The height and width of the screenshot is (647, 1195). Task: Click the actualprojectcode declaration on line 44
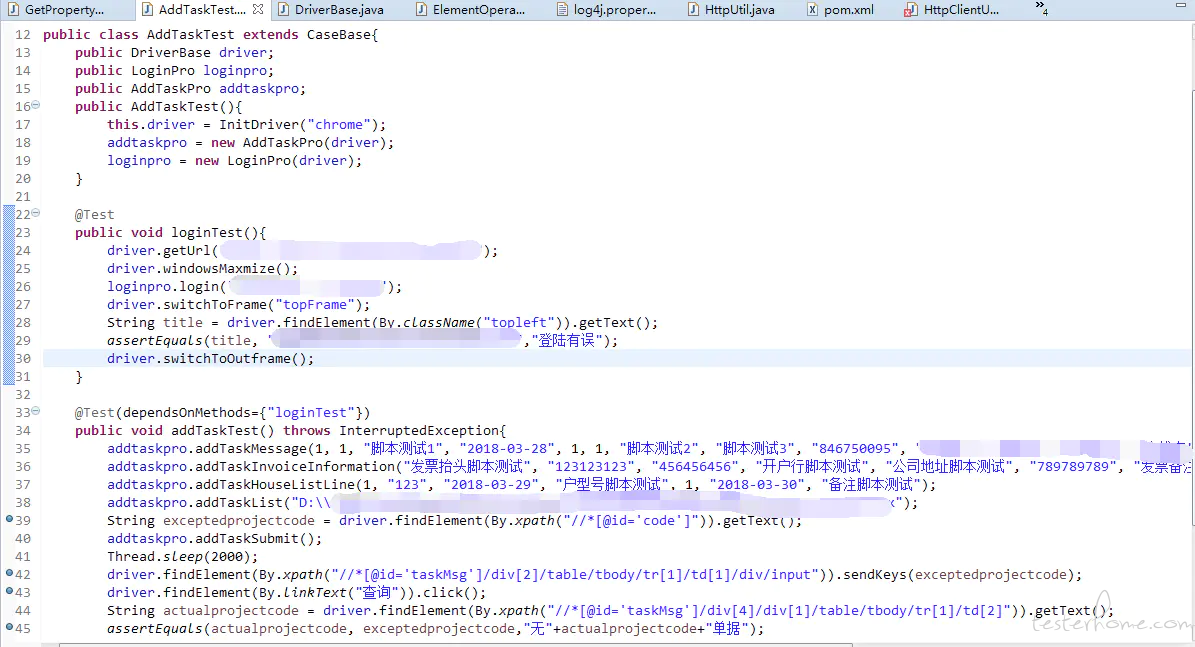coord(610,610)
